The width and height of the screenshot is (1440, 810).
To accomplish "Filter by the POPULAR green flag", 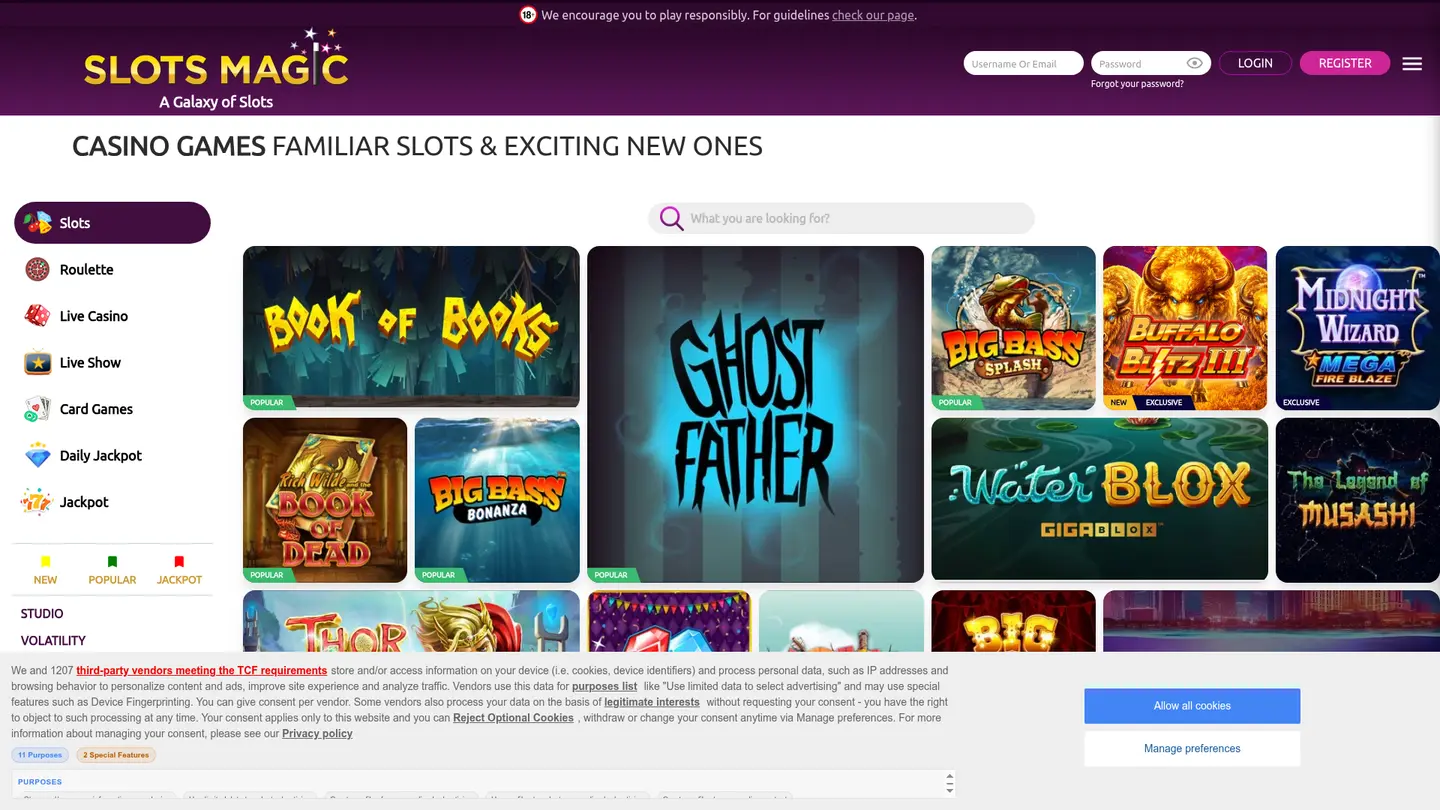I will click(112, 562).
